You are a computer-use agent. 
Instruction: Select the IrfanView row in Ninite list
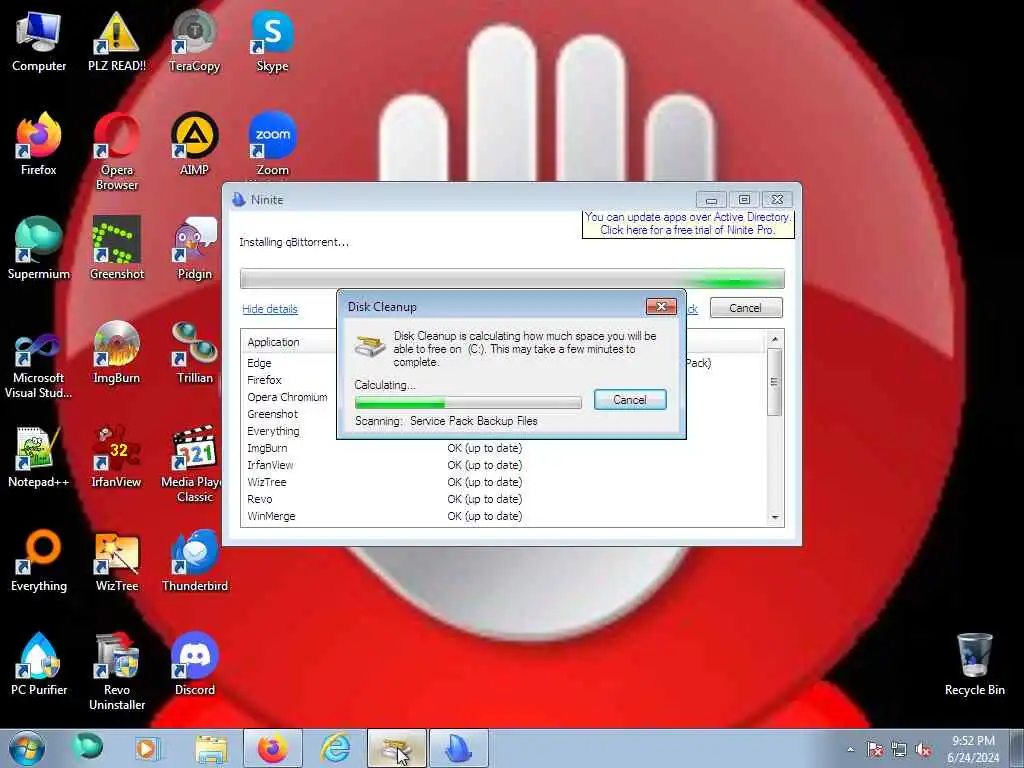(x=504, y=465)
